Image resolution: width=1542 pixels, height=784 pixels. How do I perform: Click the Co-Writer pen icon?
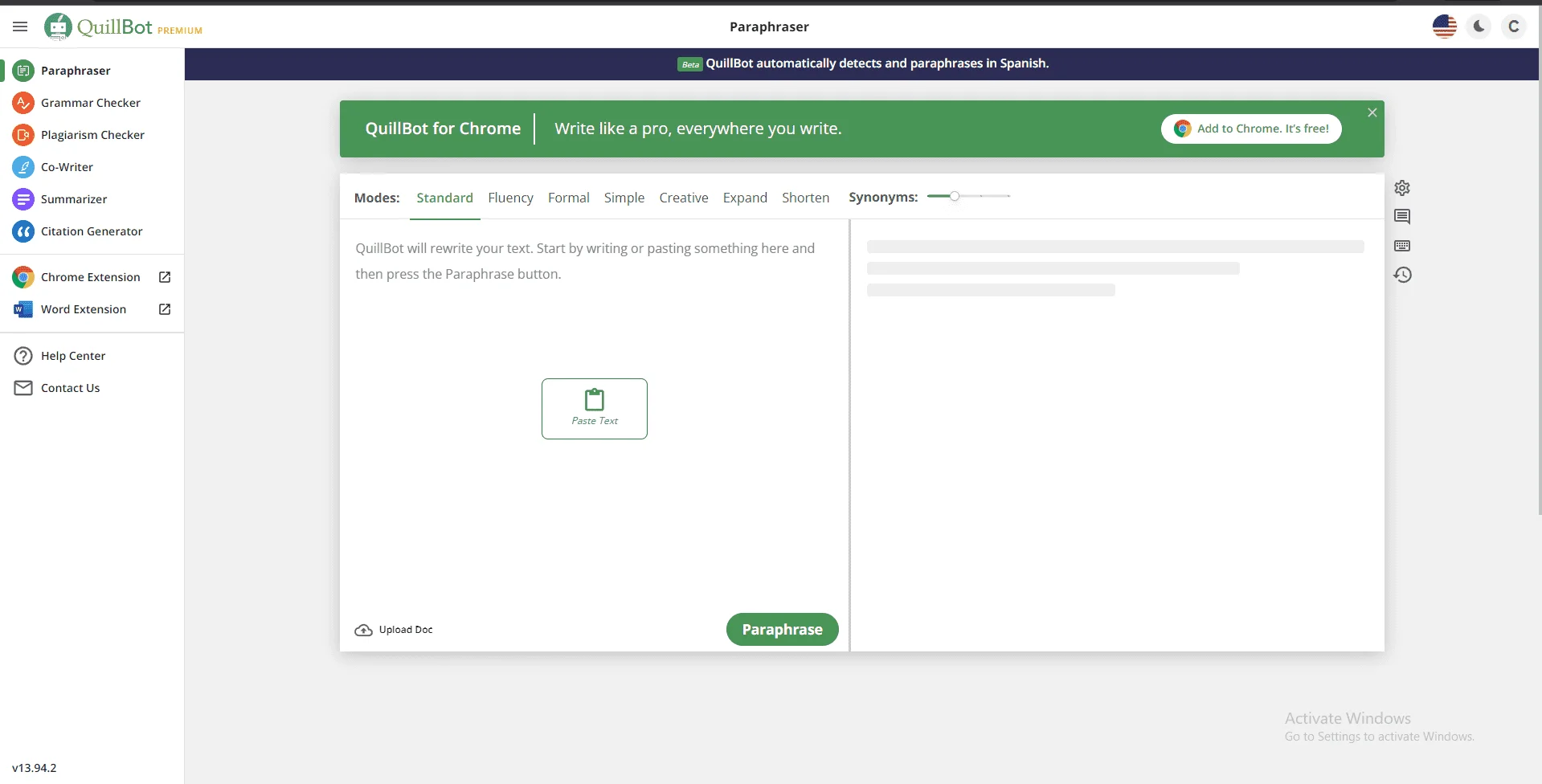tap(23, 167)
